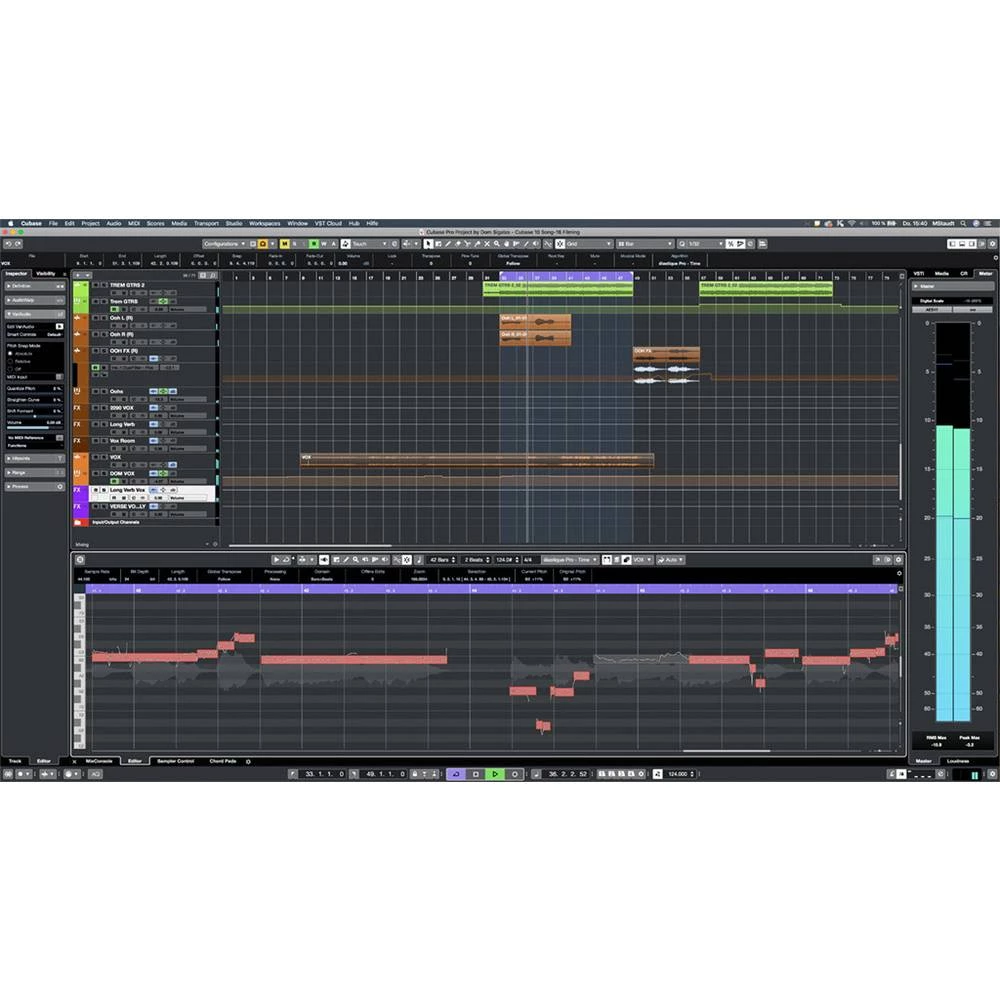Screen dimensions: 1000x1000
Task: Click the TREM GTRS 2 track name
Action: pyautogui.click(x=127, y=285)
